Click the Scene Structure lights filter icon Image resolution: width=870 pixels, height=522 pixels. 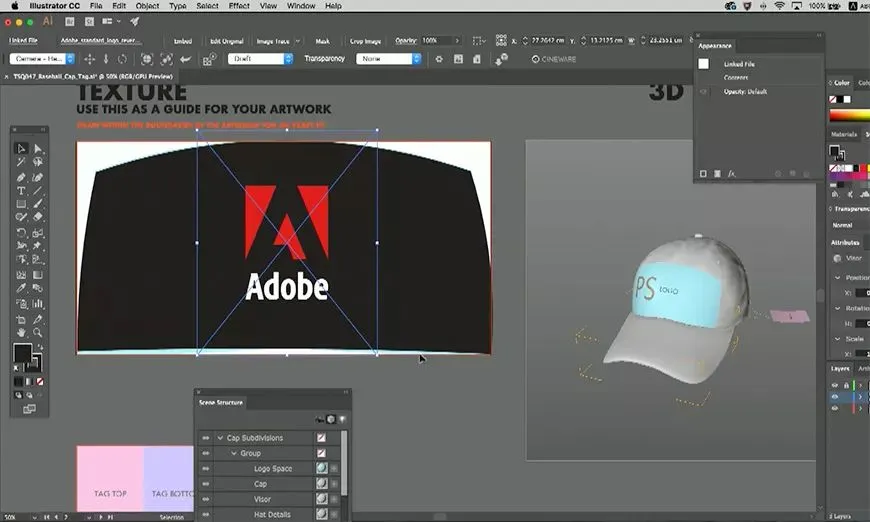[x=342, y=419]
